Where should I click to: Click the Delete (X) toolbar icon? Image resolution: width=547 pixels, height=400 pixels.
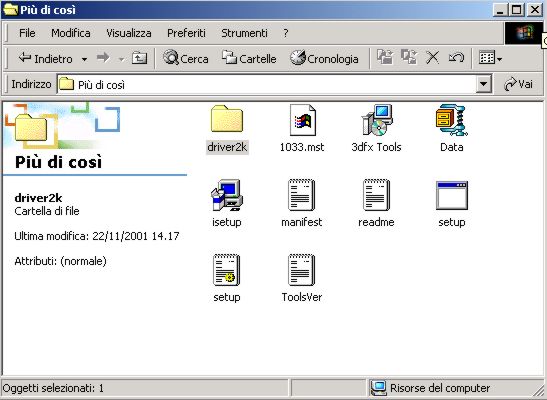[x=432, y=58]
